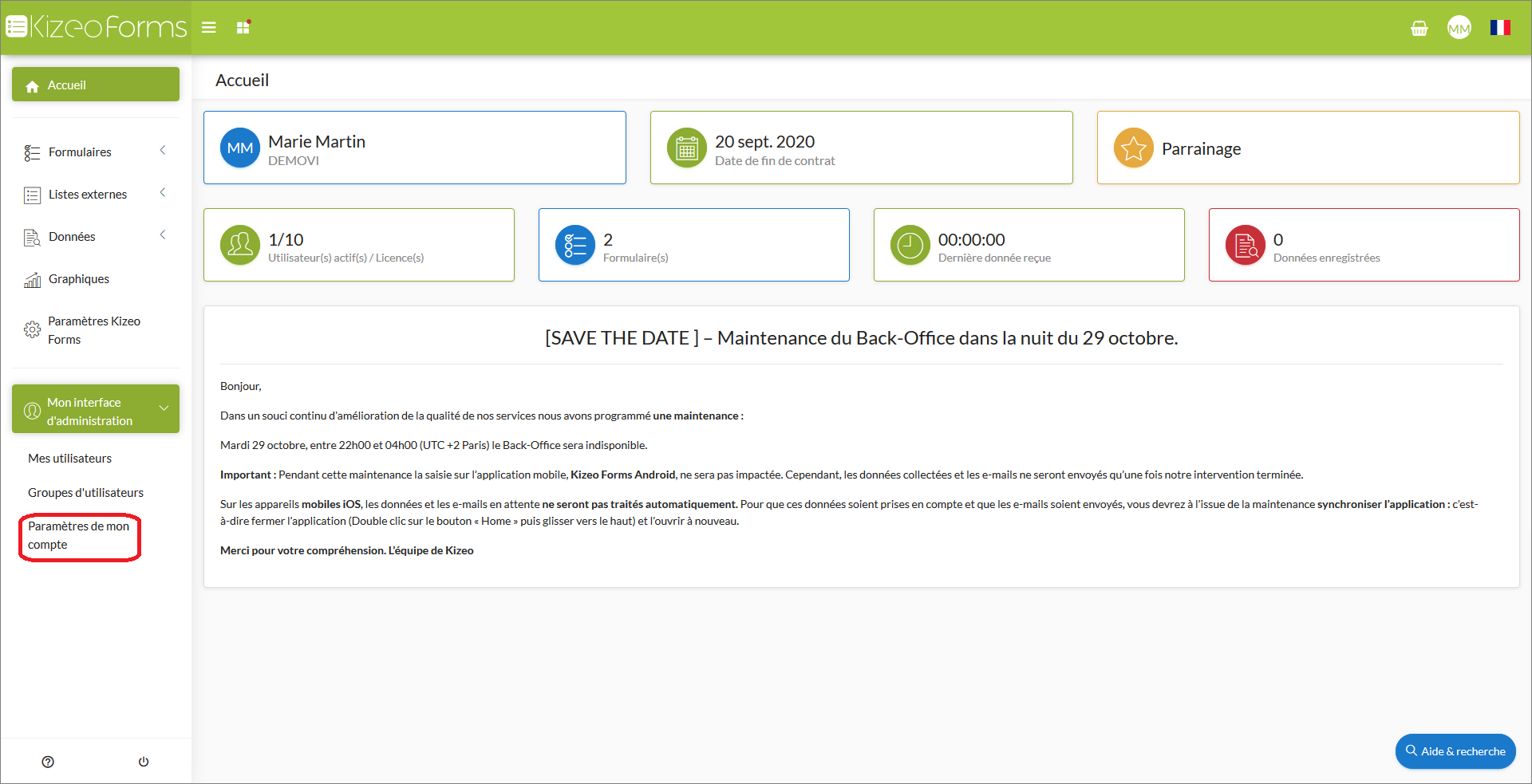Click the blue MM avatar circle

pos(240,148)
